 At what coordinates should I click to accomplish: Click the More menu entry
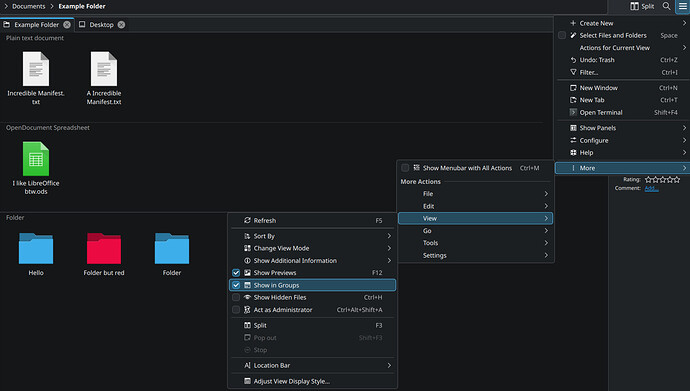pyautogui.click(x=622, y=168)
